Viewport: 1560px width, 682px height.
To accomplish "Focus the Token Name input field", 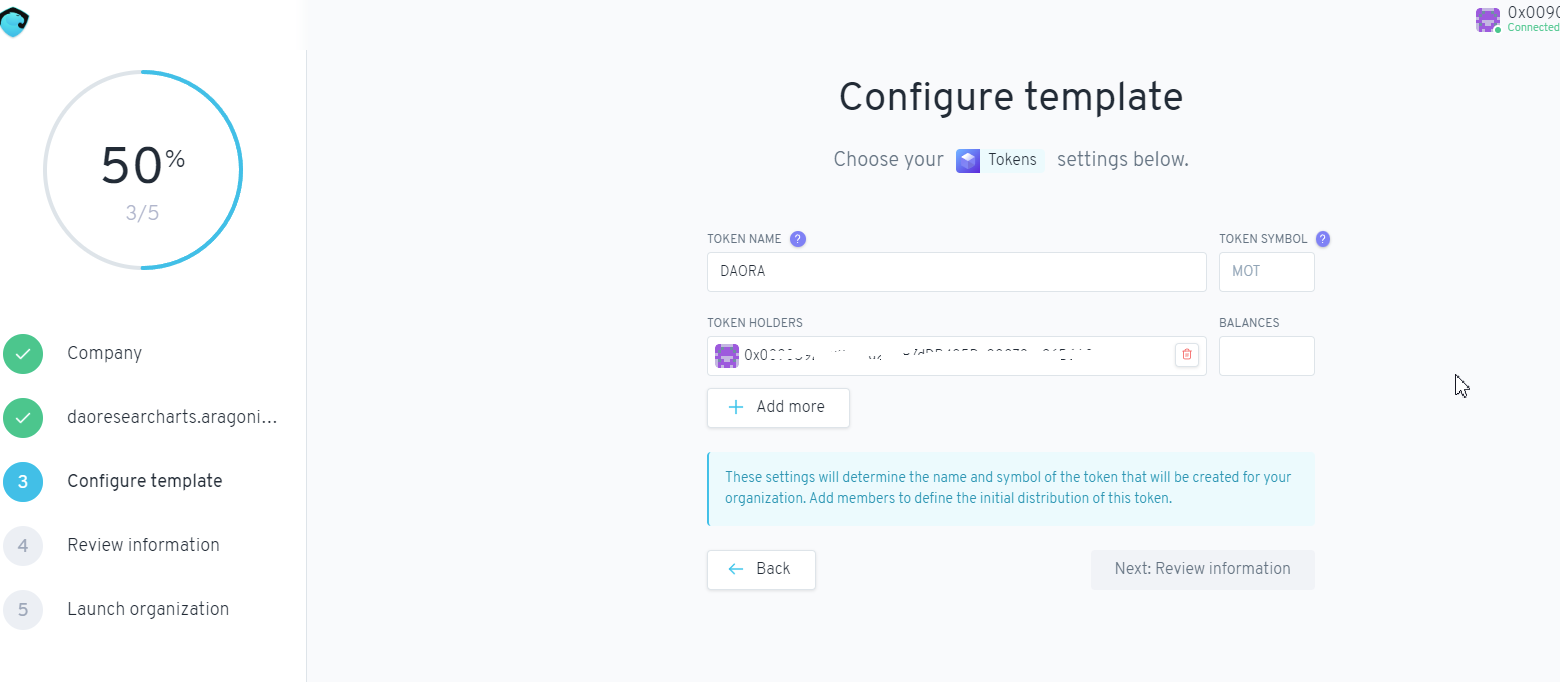I will pos(956,272).
